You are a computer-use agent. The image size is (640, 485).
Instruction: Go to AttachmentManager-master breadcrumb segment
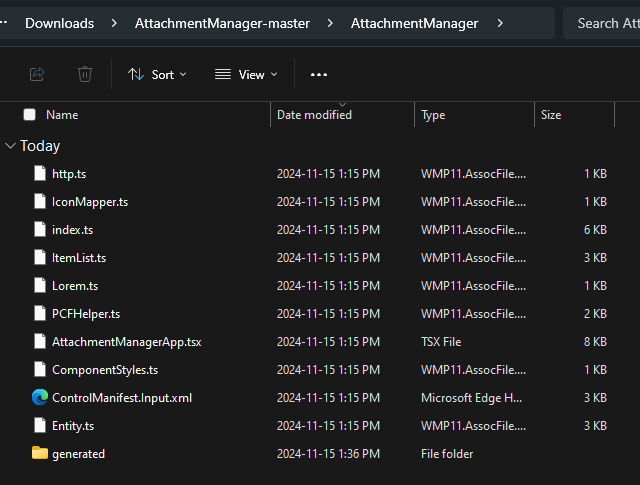[222, 23]
